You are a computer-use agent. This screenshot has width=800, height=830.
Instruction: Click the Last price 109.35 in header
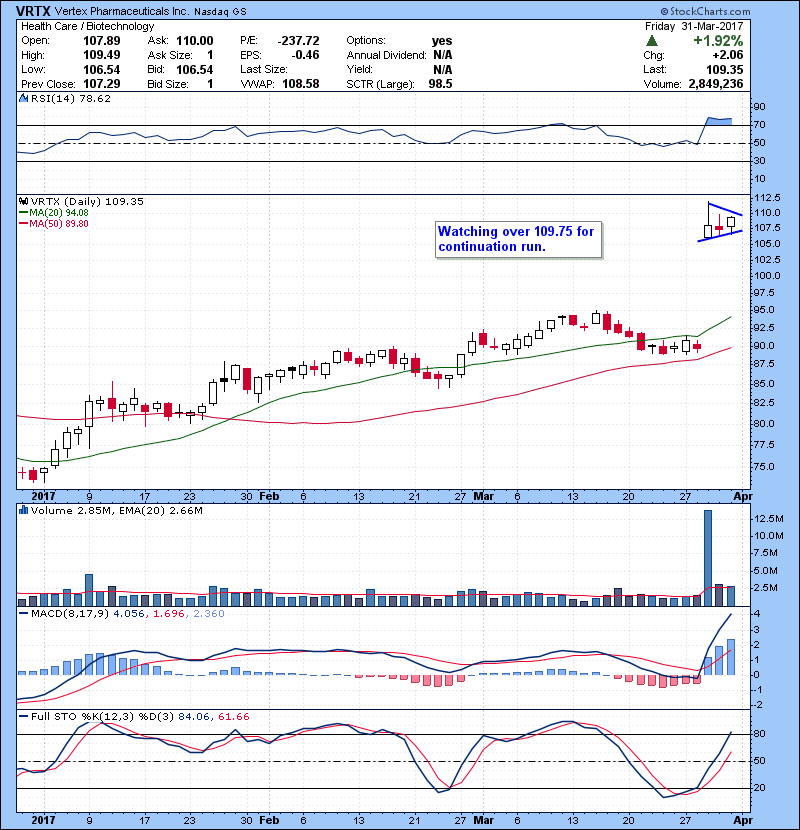[725, 69]
